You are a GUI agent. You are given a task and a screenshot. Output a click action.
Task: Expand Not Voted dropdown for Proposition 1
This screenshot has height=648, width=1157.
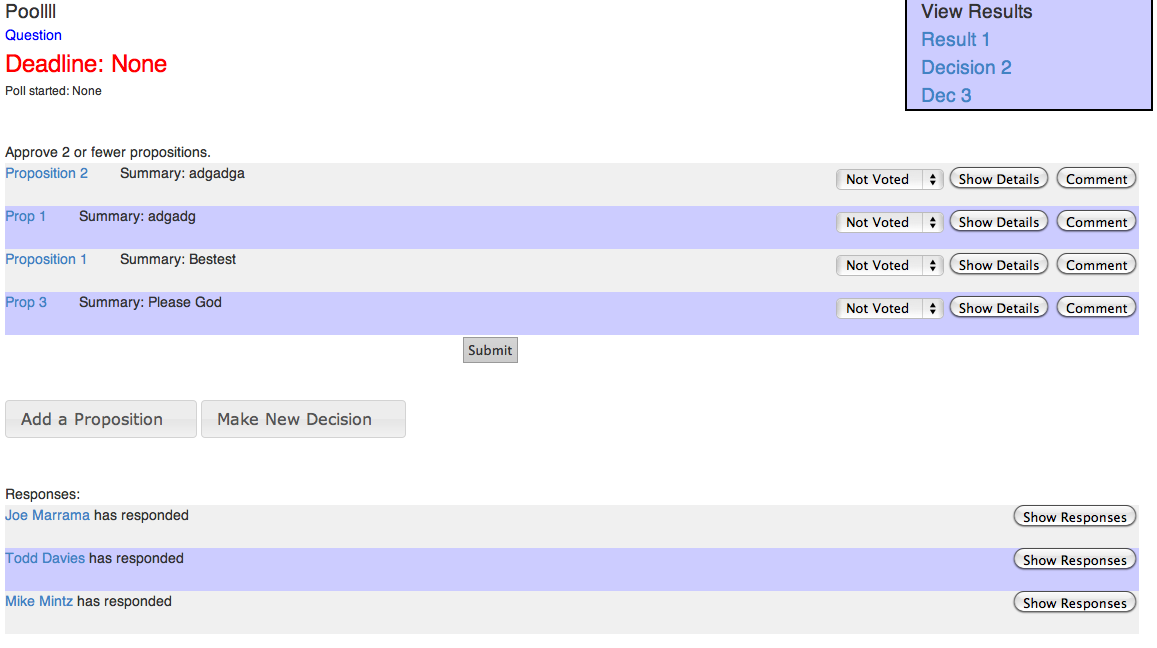889,266
